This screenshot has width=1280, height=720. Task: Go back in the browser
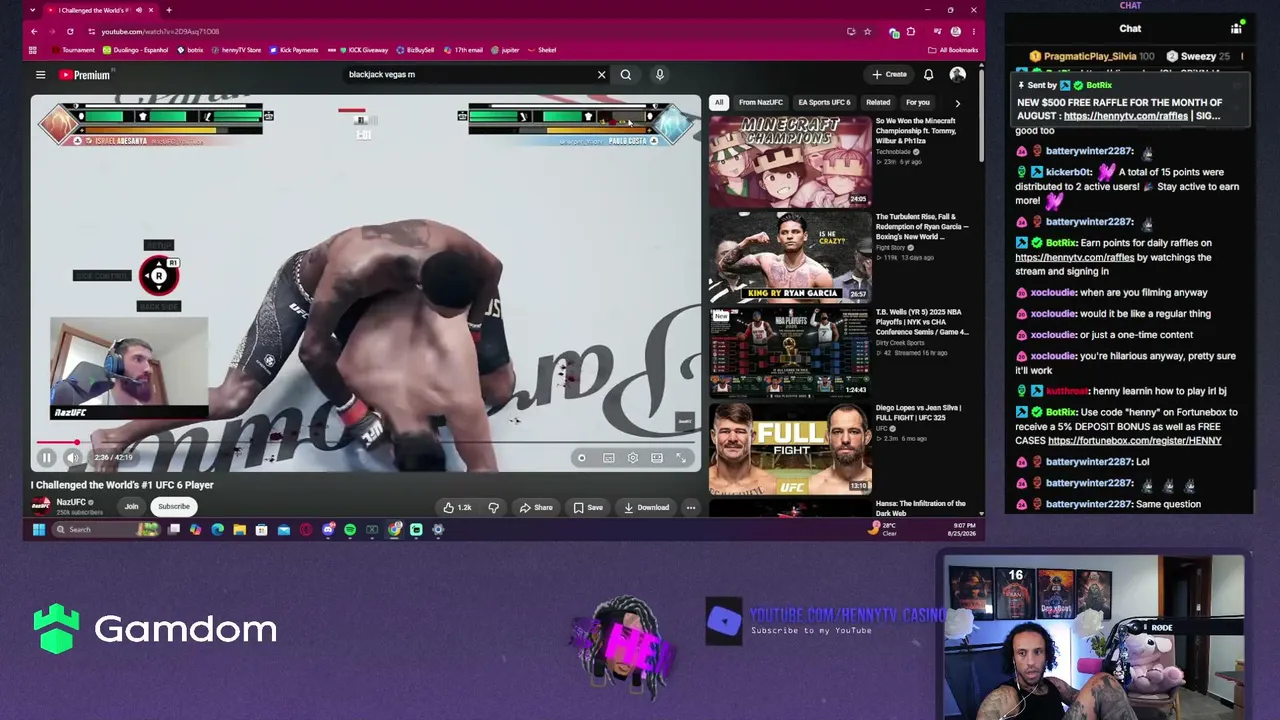tap(34, 31)
